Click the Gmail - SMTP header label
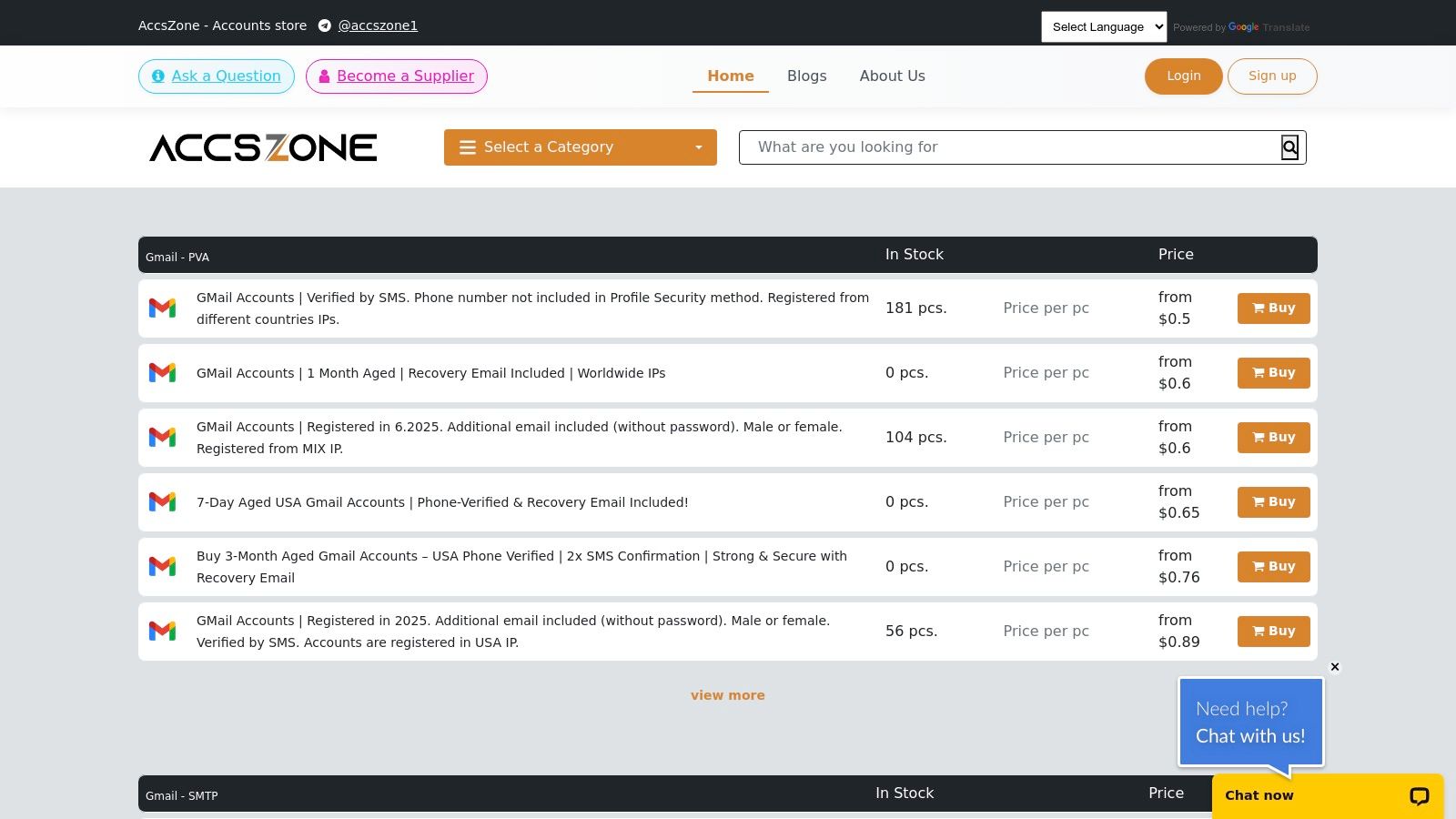 point(182,796)
